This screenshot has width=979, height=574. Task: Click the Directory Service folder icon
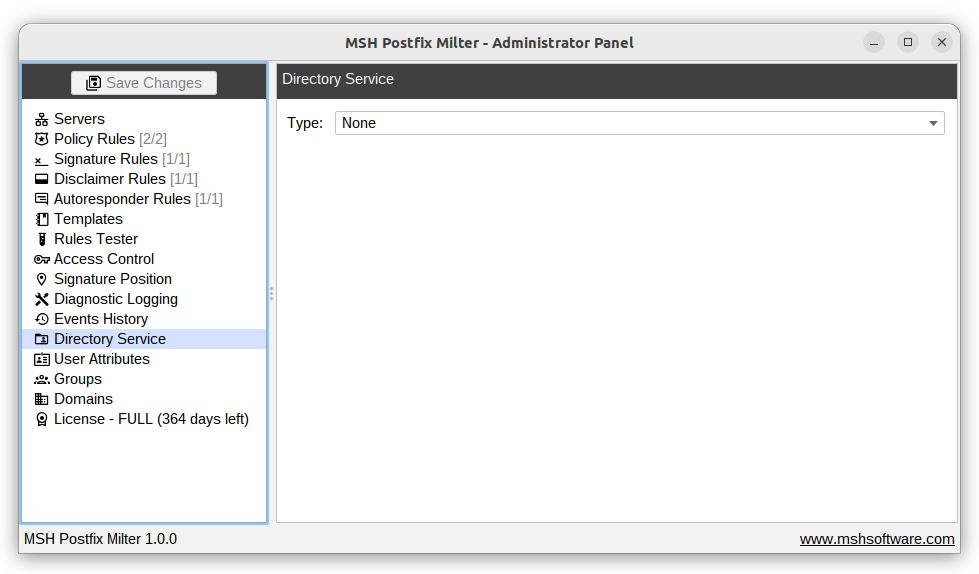coord(41,339)
